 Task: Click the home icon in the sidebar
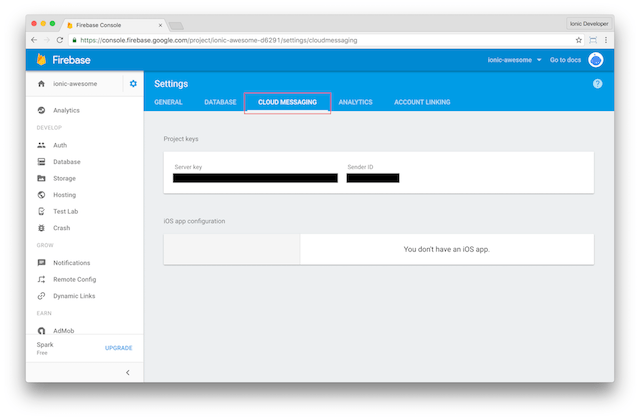point(41,84)
